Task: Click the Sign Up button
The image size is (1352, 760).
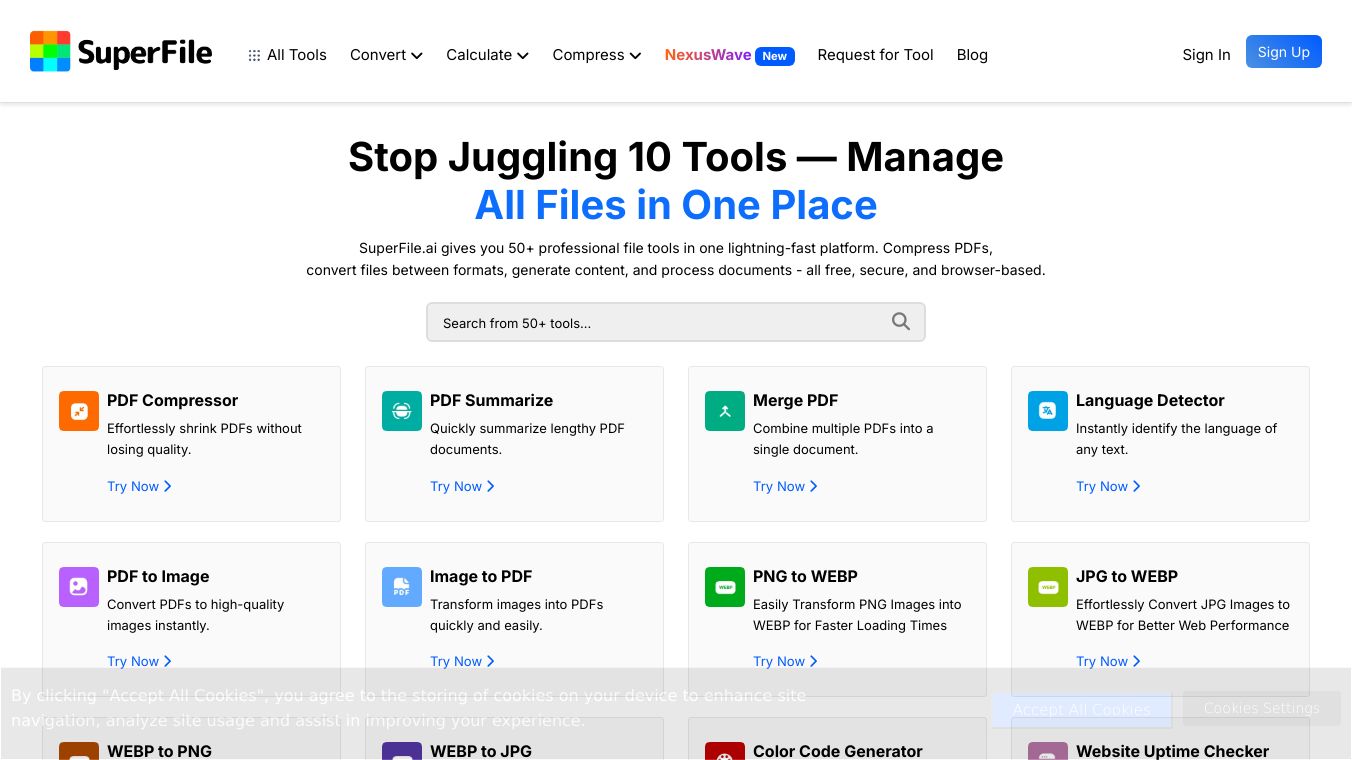Action: click(x=1284, y=52)
